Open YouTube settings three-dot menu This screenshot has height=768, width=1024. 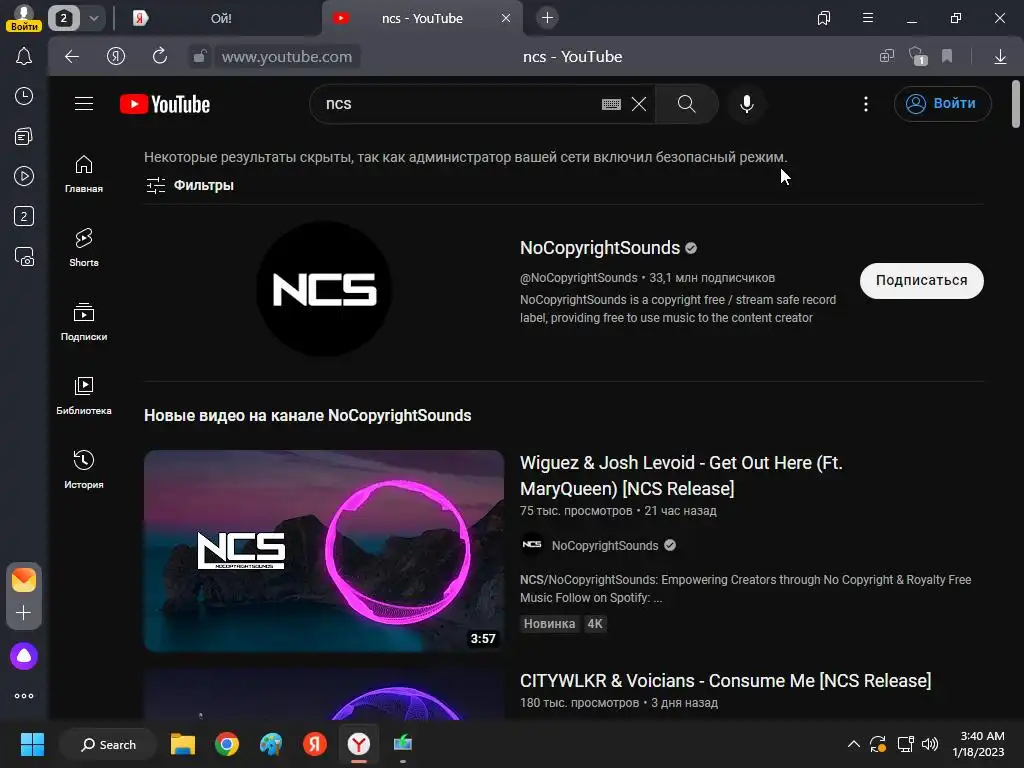pyautogui.click(x=866, y=104)
